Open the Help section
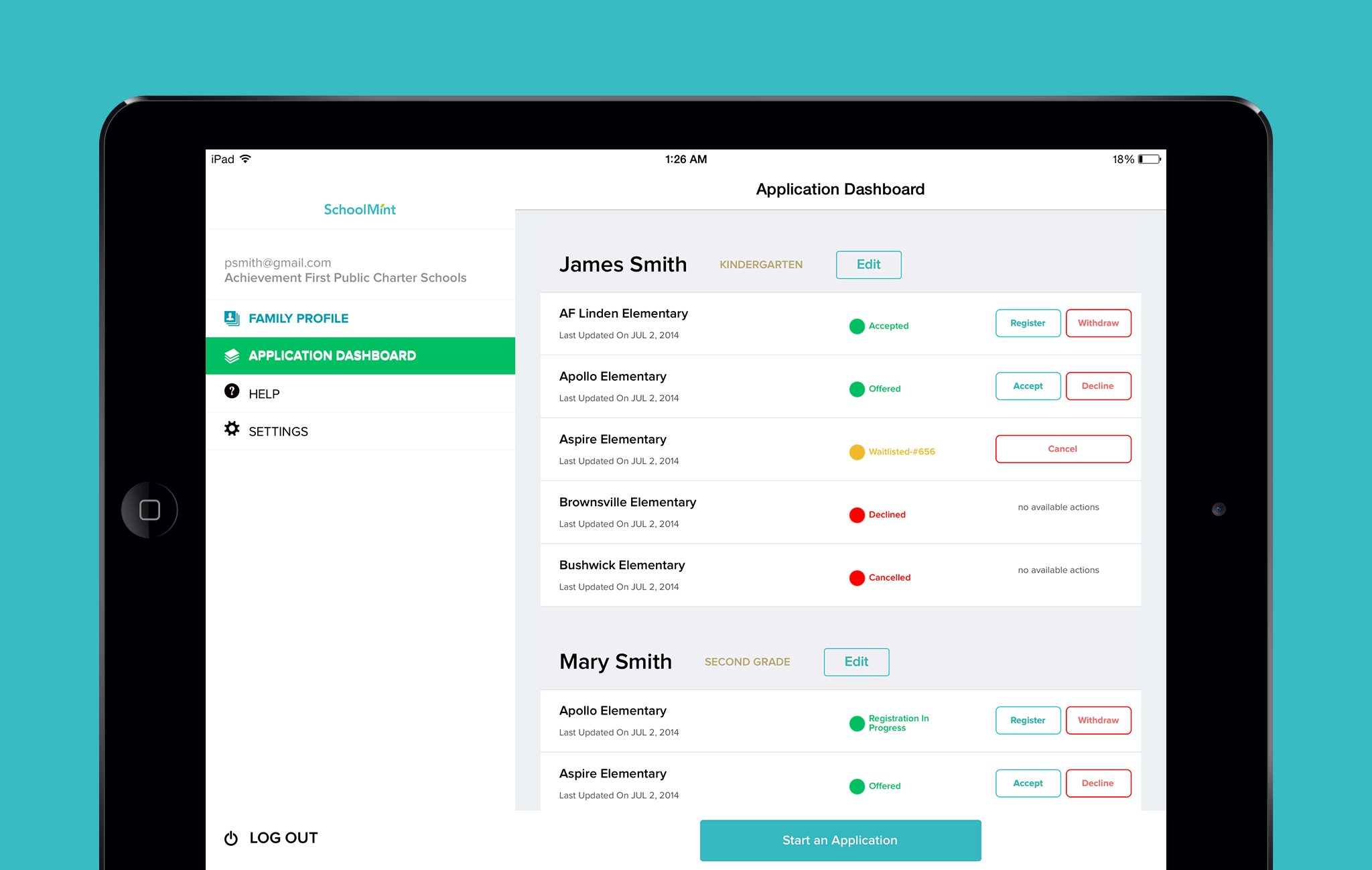1372x870 pixels. tap(263, 393)
